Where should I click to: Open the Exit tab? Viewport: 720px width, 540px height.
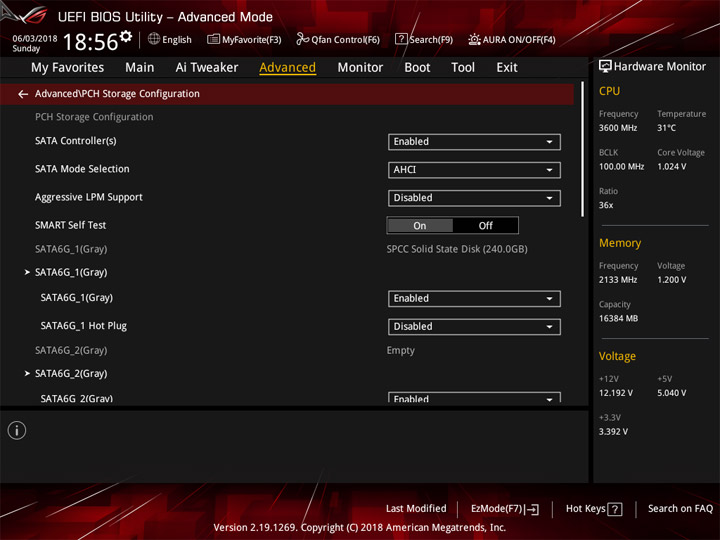click(x=506, y=68)
